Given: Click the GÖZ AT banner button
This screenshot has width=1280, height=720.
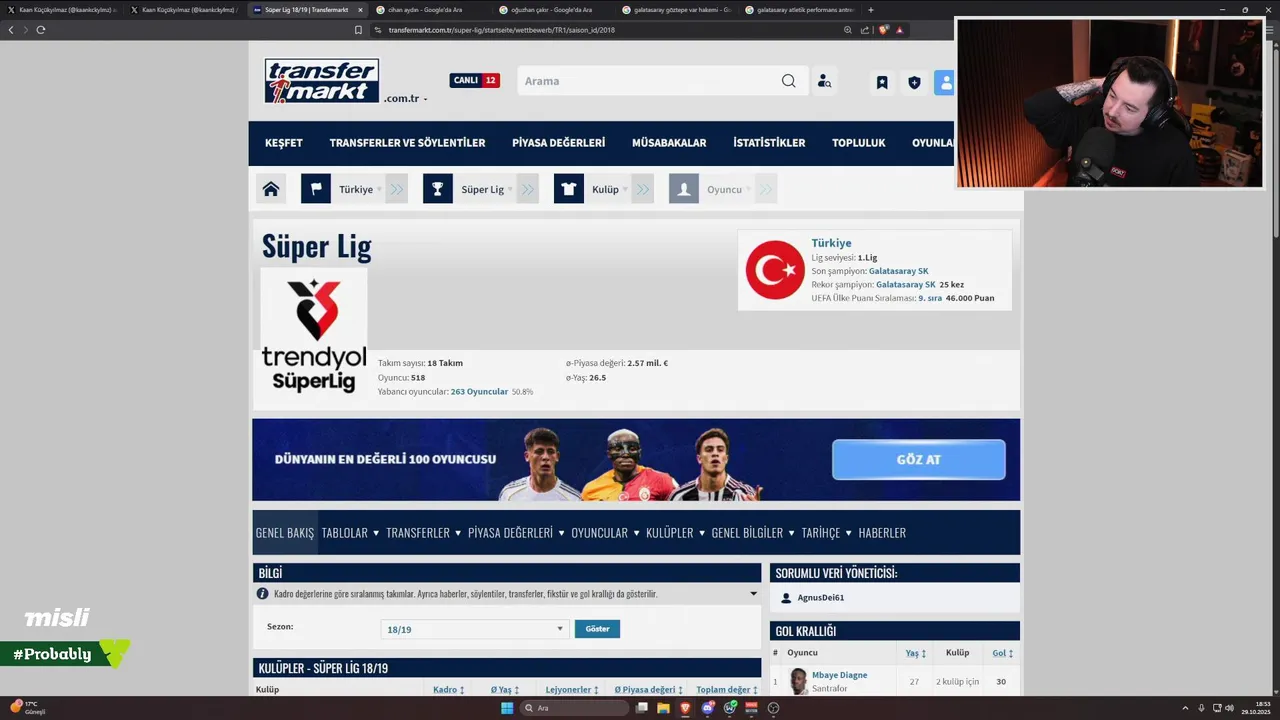Looking at the screenshot, I should tap(918, 460).
